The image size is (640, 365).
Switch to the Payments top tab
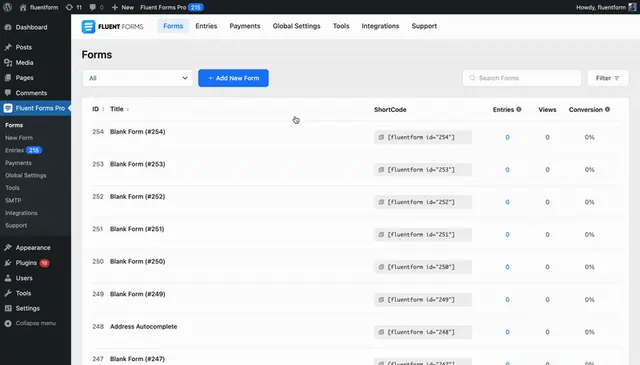[245, 26]
